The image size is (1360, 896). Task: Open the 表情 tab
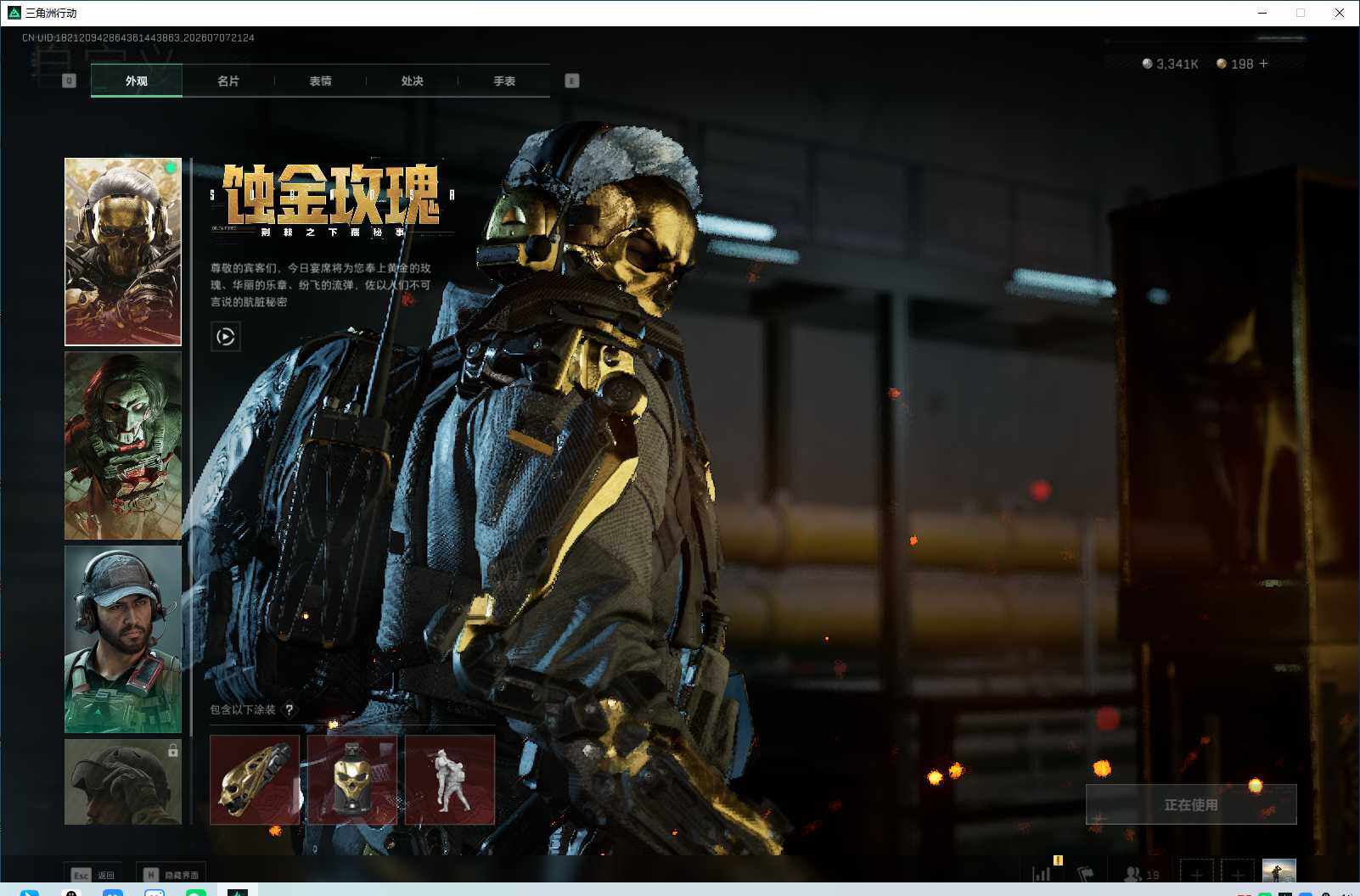click(x=320, y=81)
